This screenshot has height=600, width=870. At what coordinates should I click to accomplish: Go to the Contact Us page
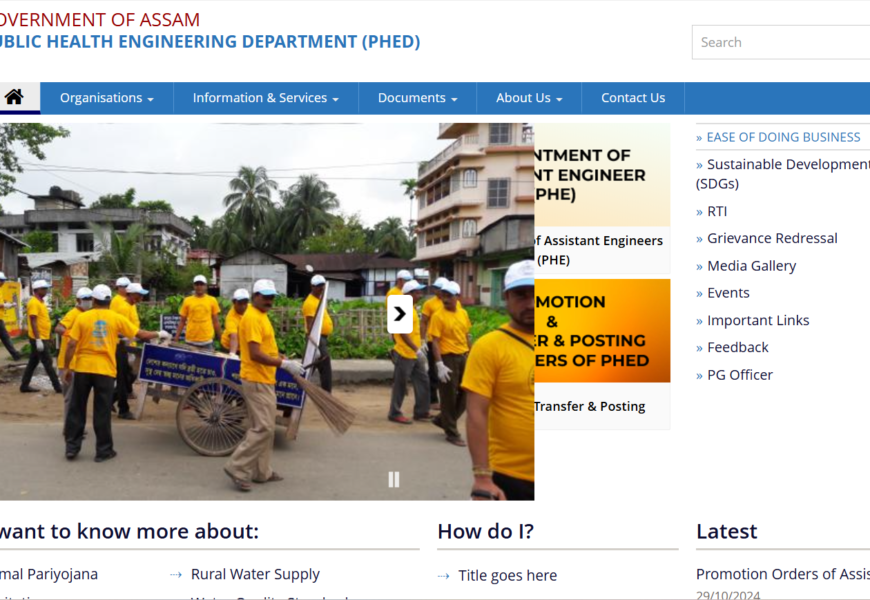632,98
